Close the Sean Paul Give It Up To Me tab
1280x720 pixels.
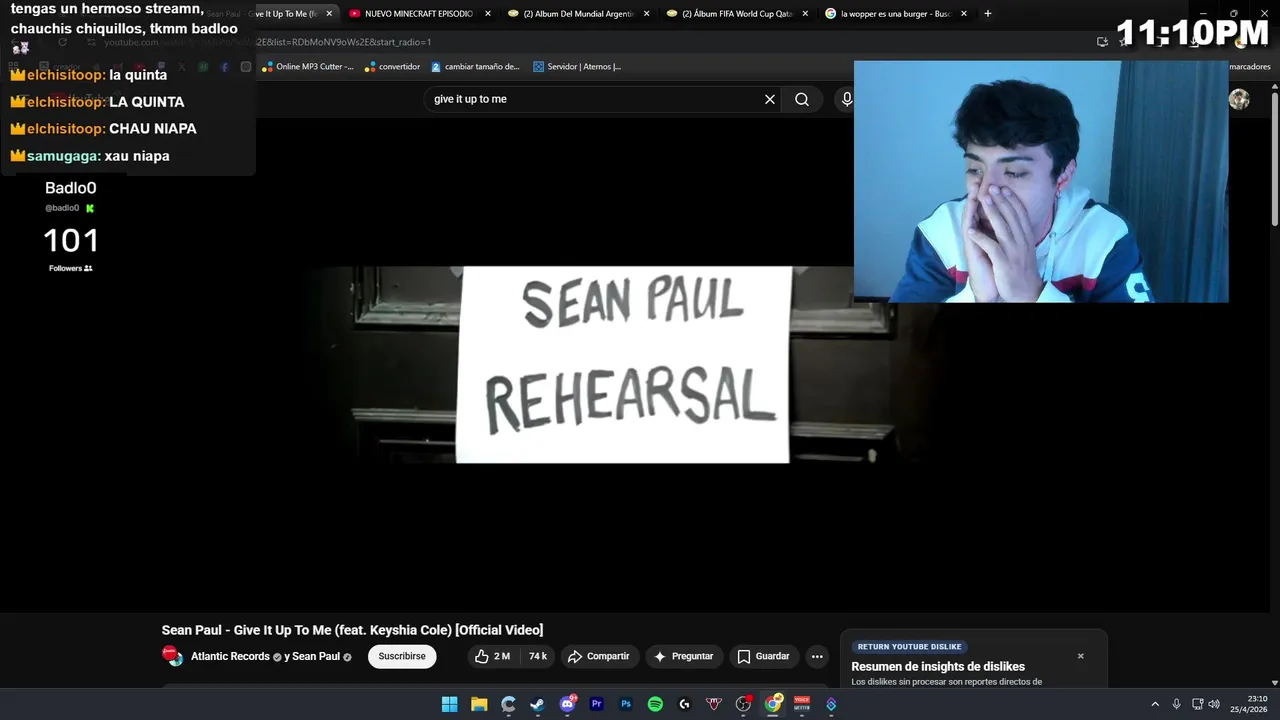click(329, 14)
